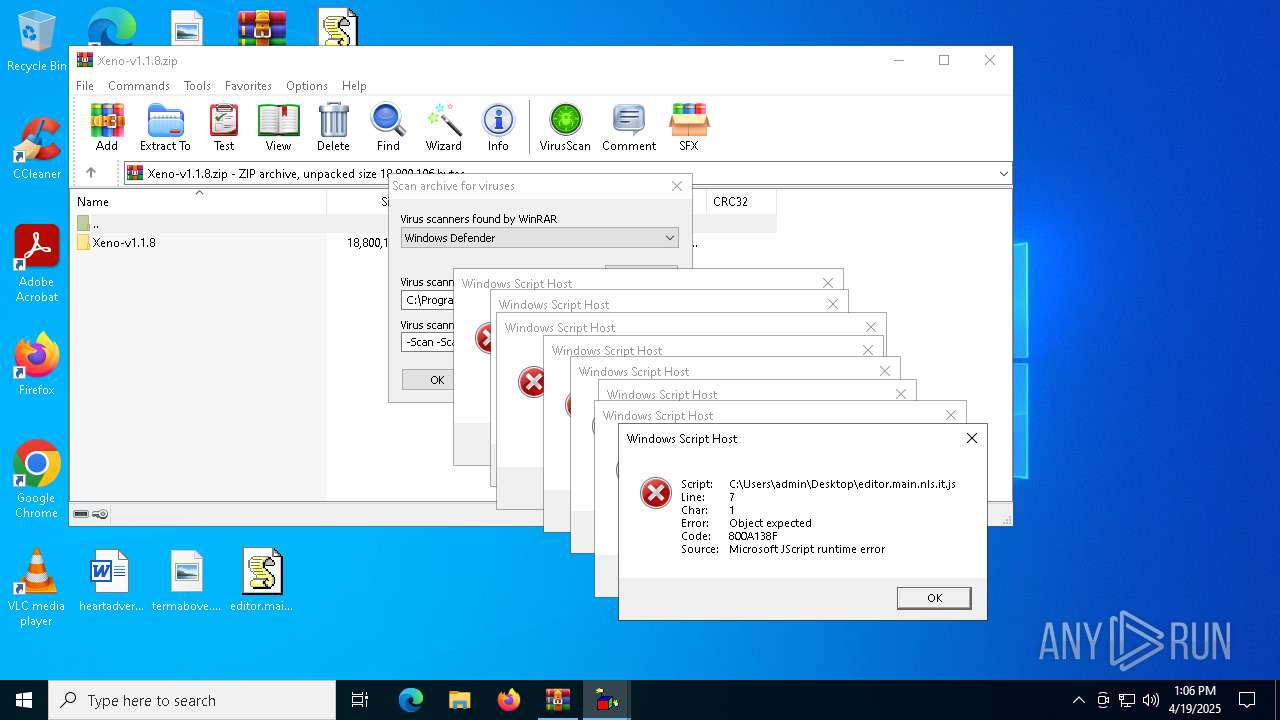
Task: Click the taskbar search box
Action: click(x=192, y=700)
